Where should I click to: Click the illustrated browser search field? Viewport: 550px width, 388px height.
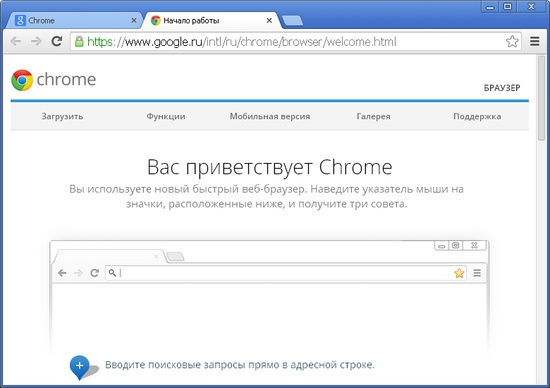285,273
